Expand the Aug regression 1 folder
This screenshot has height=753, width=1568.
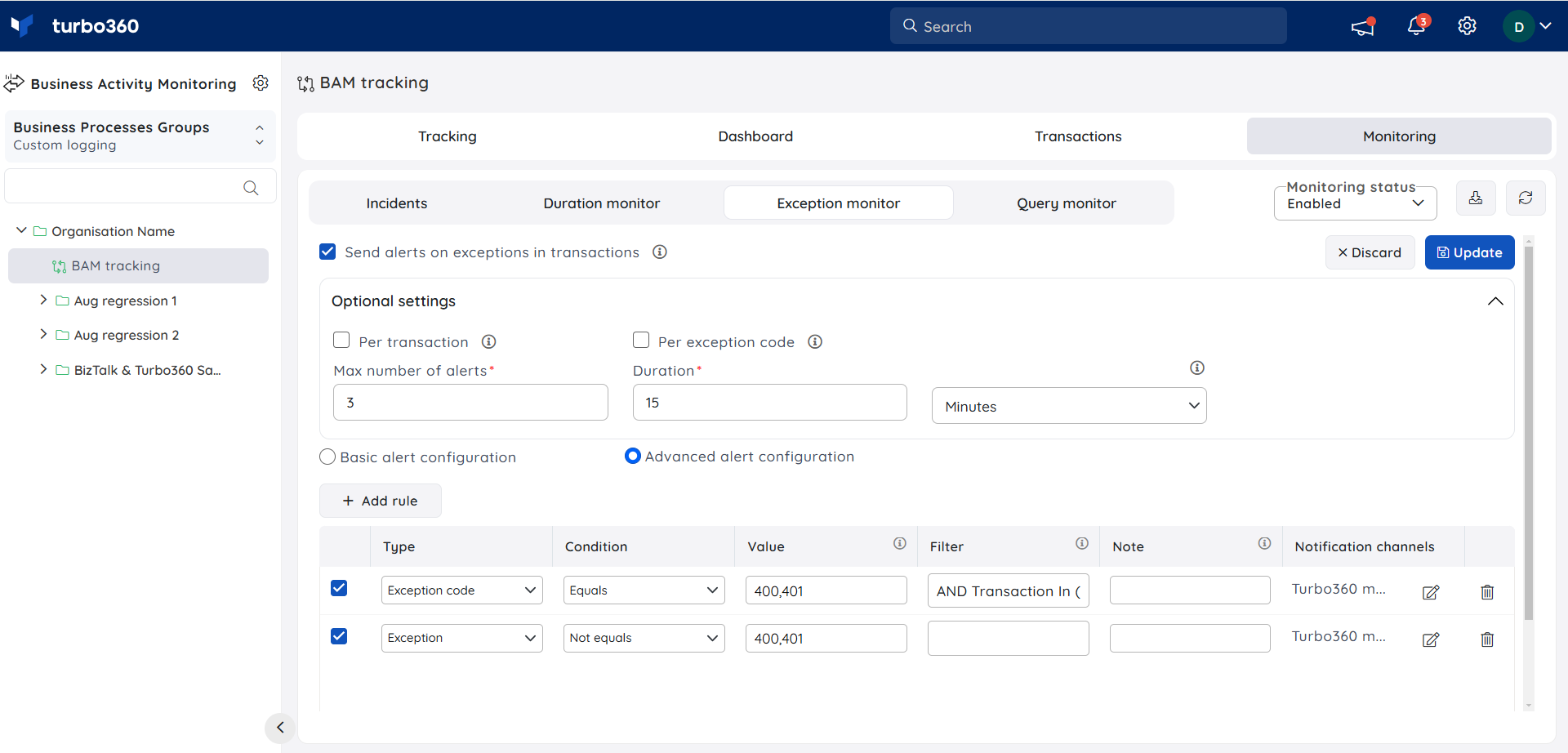click(x=43, y=301)
